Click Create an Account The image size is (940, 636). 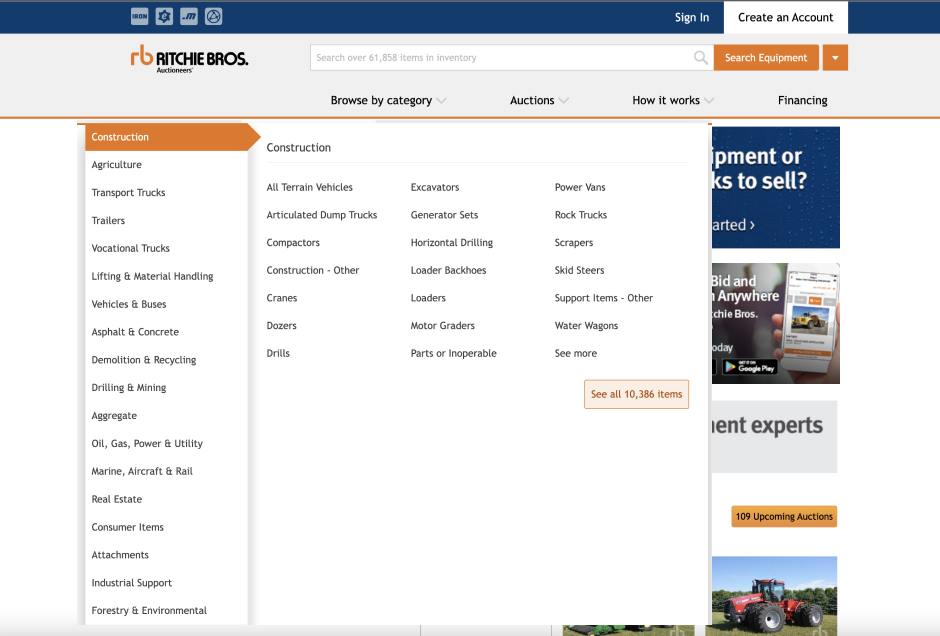[x=785, y=17]
